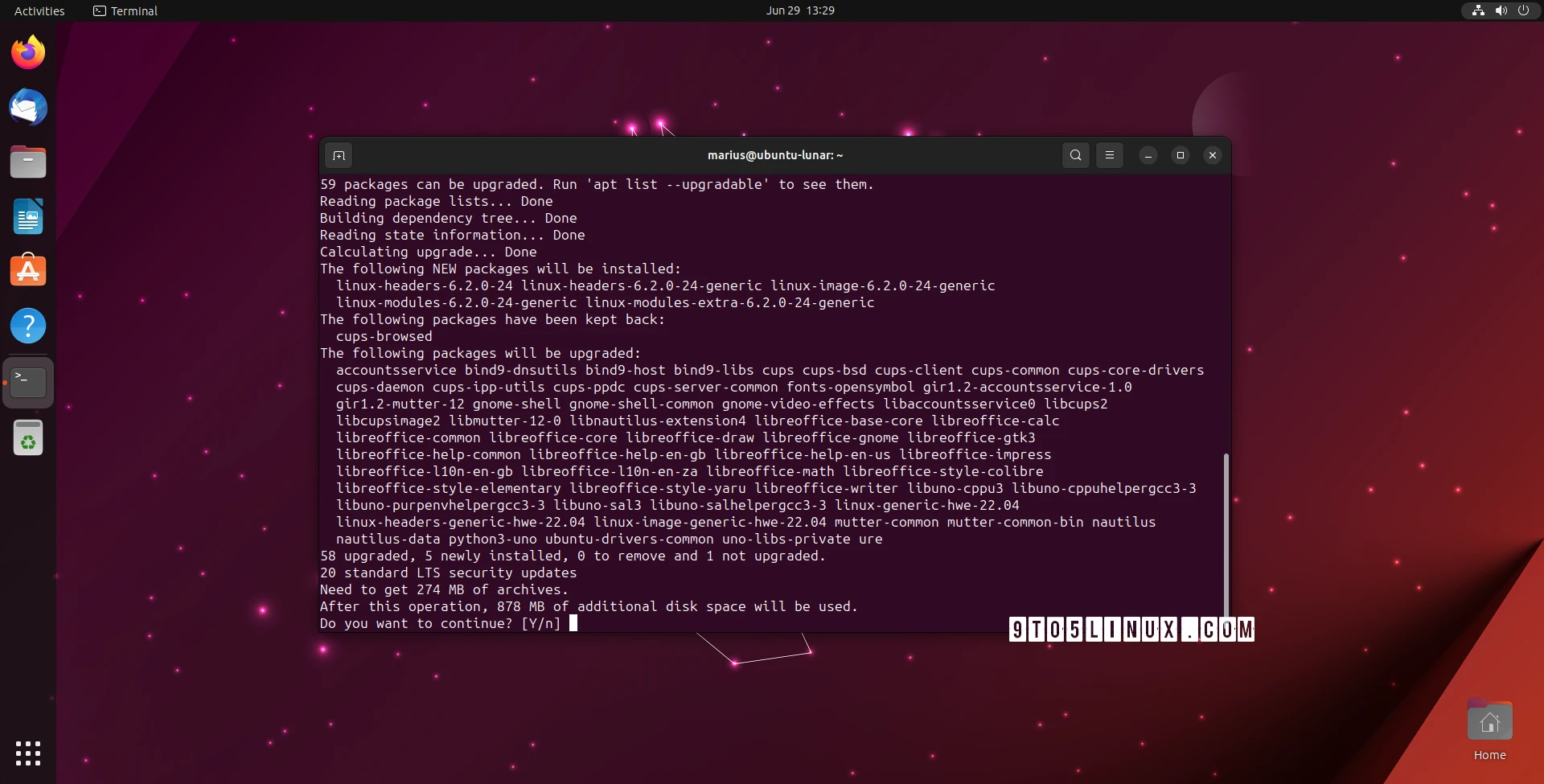Open the Show Applications grid
Screen dimensions: 1544x784
pos(28,753)
